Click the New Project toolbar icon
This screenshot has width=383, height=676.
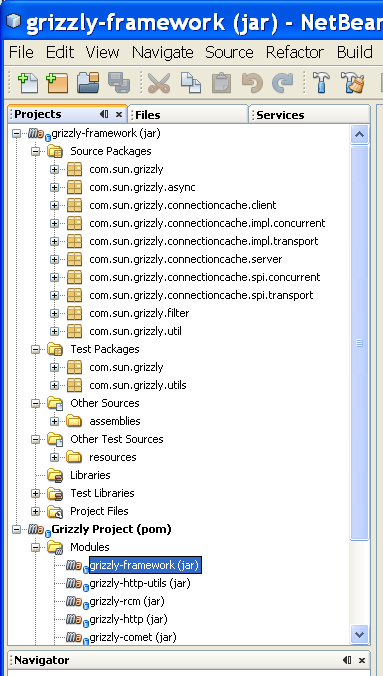57,82
